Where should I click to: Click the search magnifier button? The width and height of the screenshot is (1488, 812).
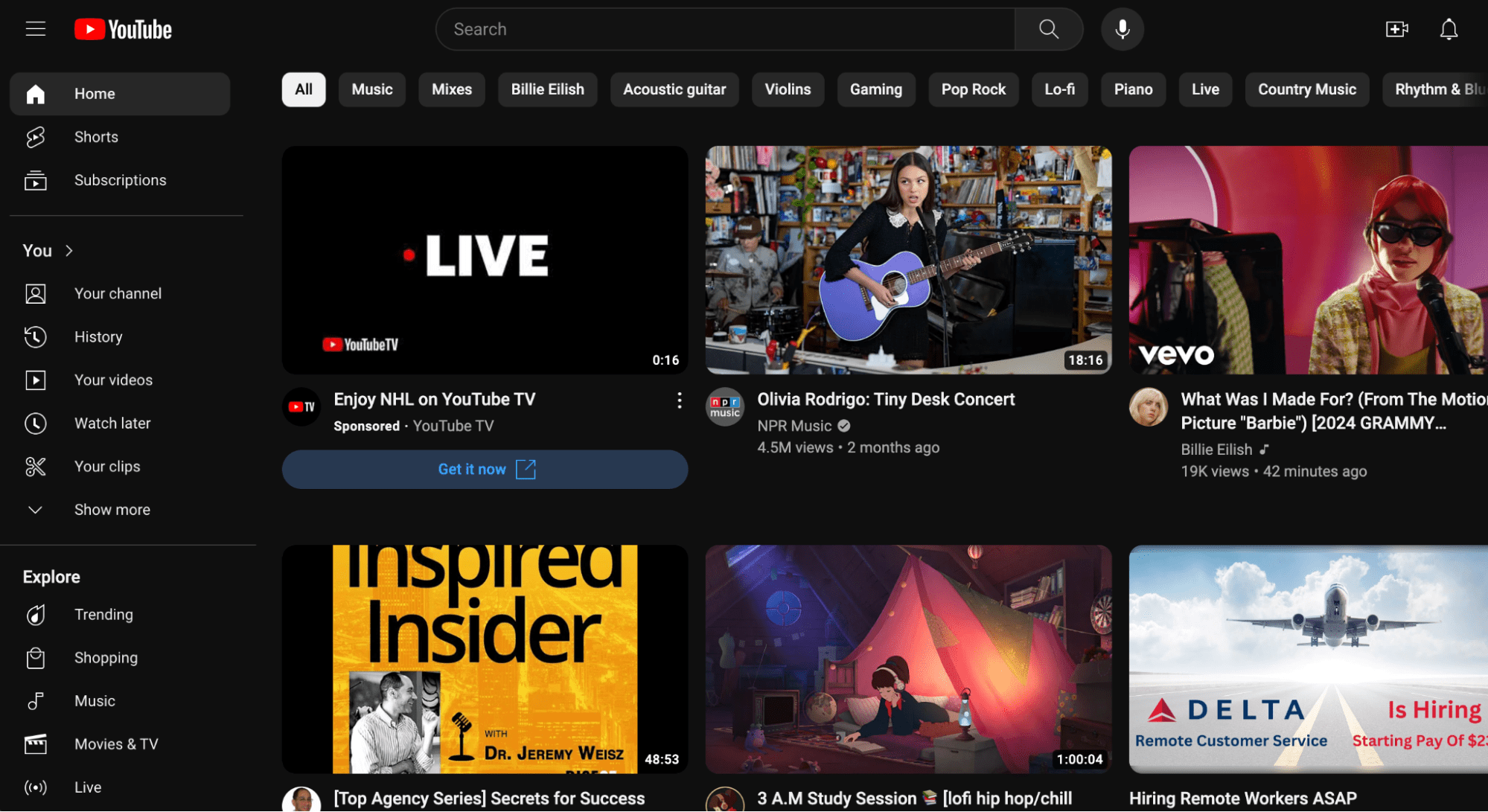[1048, 29]
